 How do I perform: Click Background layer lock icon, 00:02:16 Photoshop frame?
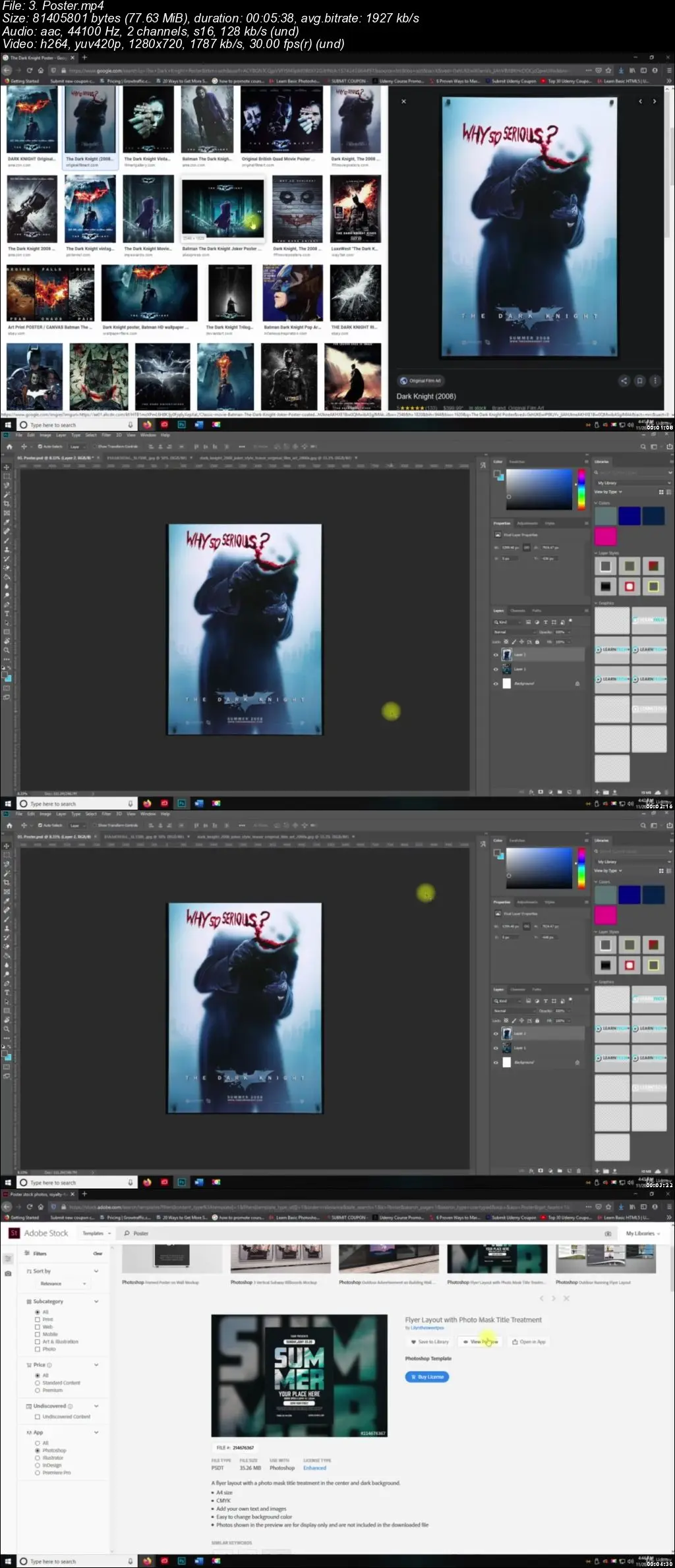(x=577, y=684)
